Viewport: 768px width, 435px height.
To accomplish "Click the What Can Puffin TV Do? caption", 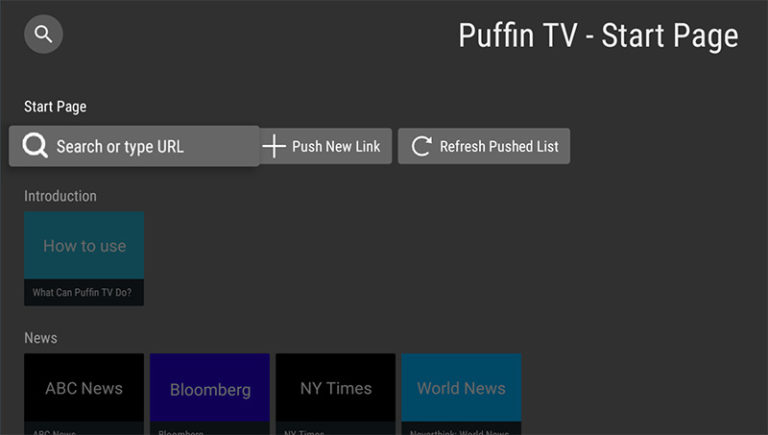I will (x=82, y=292).
